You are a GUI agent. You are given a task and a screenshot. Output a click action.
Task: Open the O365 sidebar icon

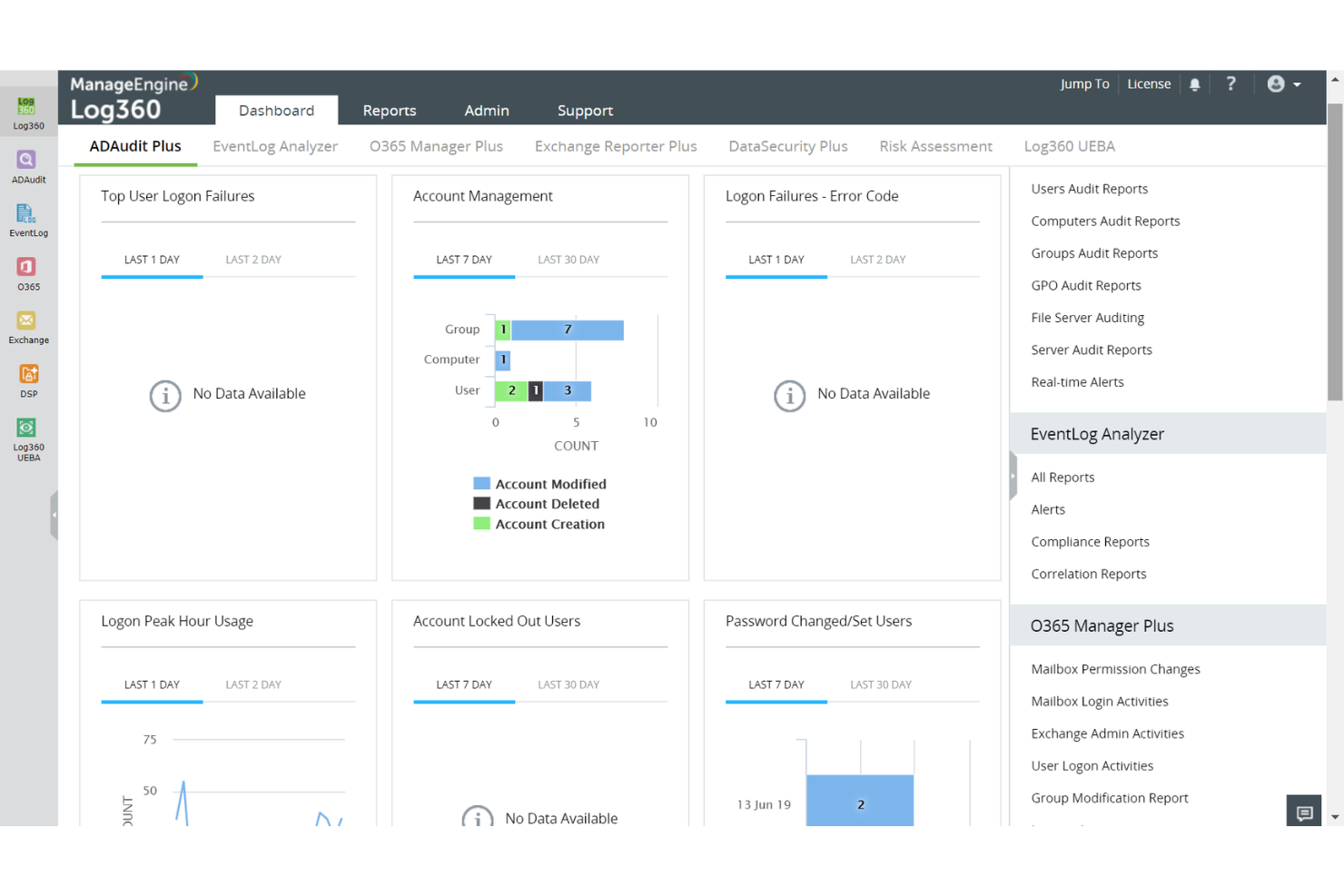(x=28, y=273)
